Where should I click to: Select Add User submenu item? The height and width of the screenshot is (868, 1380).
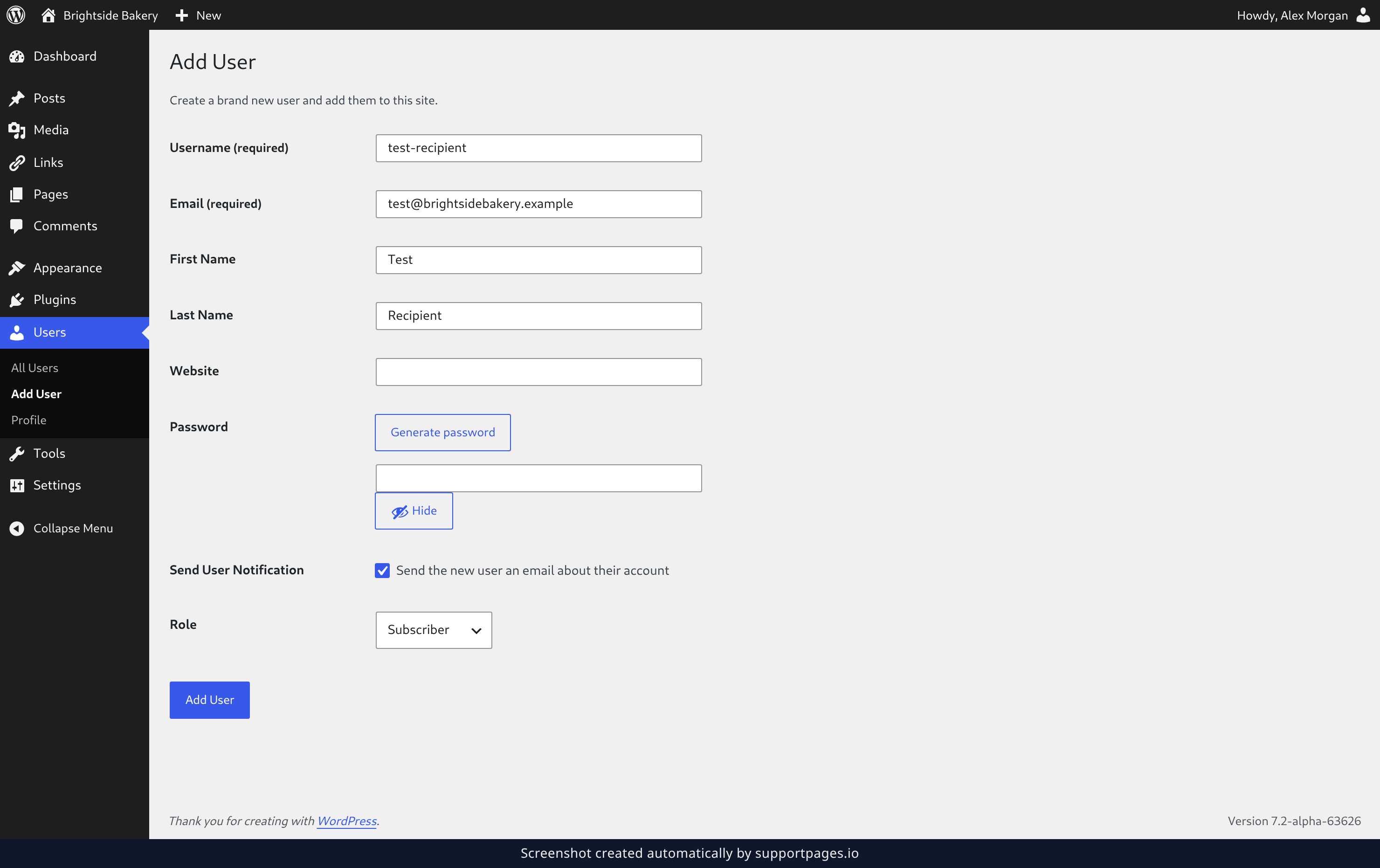(36, 393)
